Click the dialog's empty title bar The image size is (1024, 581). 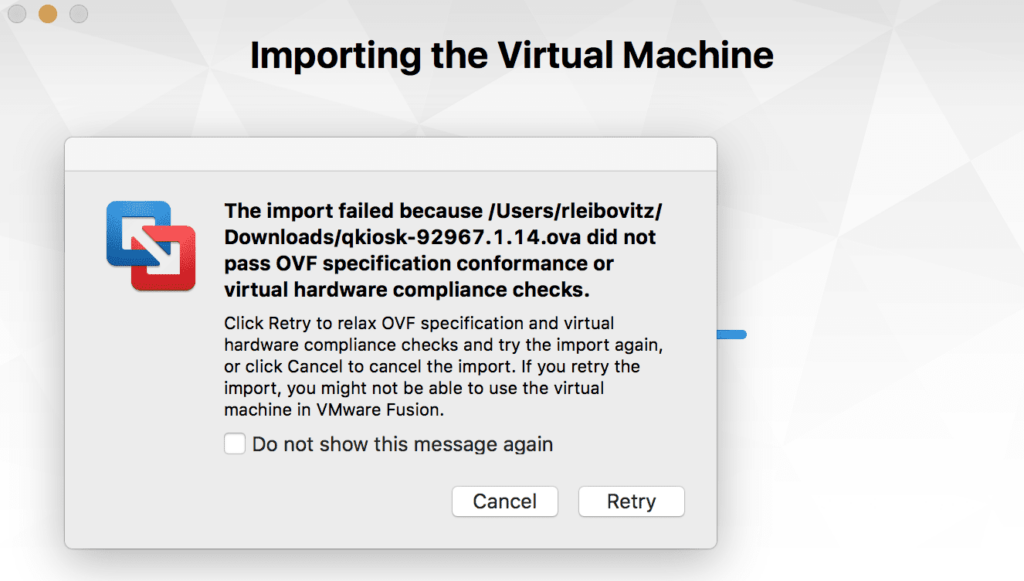(390, 154)
